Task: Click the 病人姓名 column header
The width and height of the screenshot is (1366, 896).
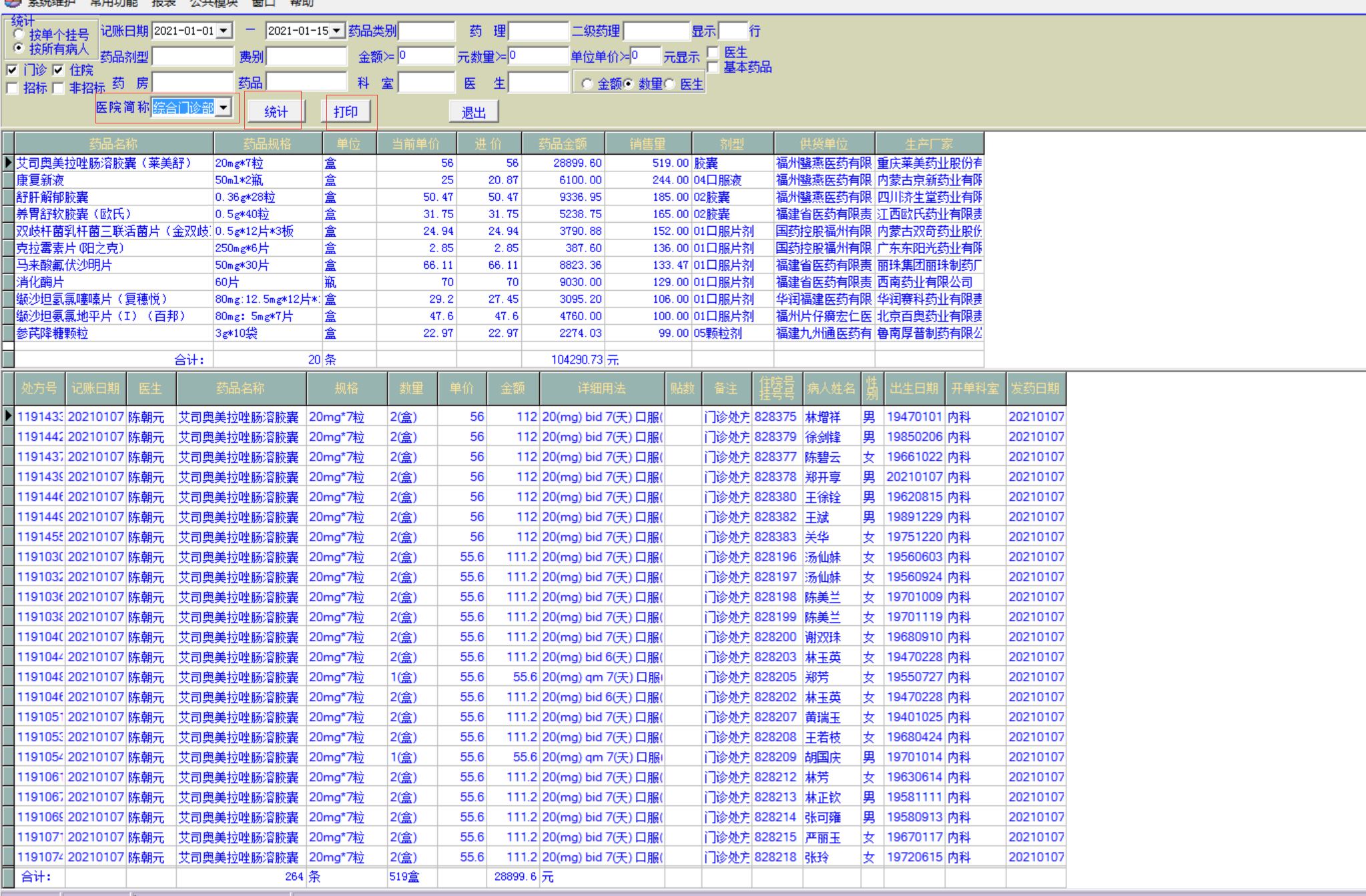Action: coord(830,388)
